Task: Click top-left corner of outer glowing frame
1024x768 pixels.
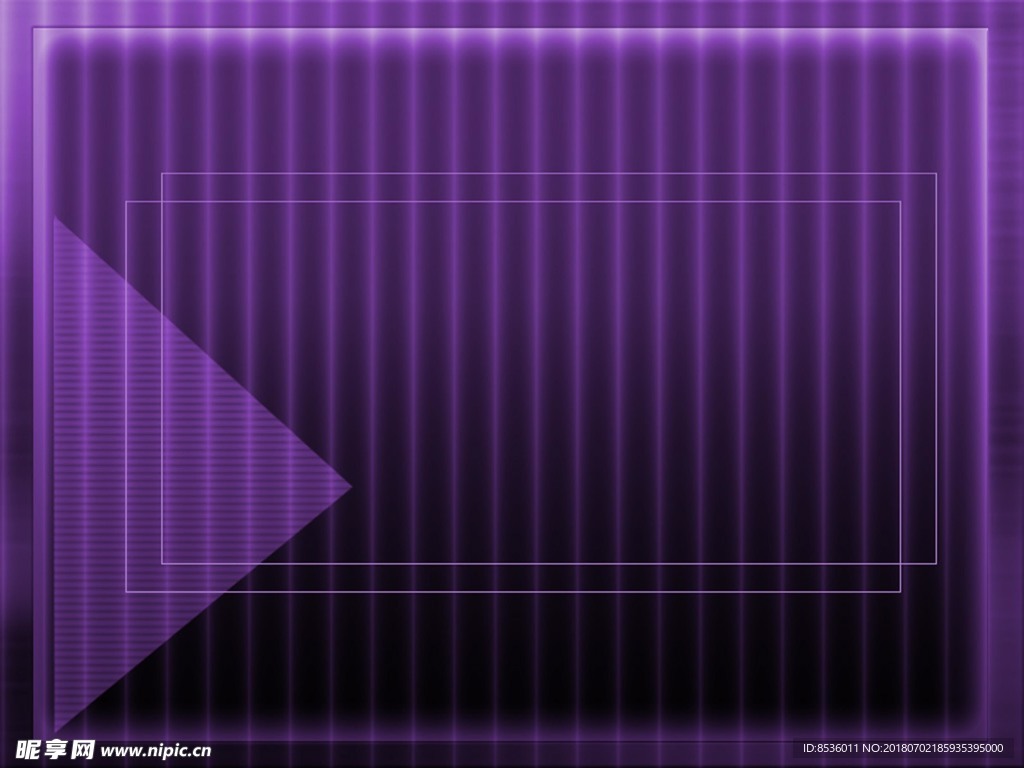Action: (34, 29)
